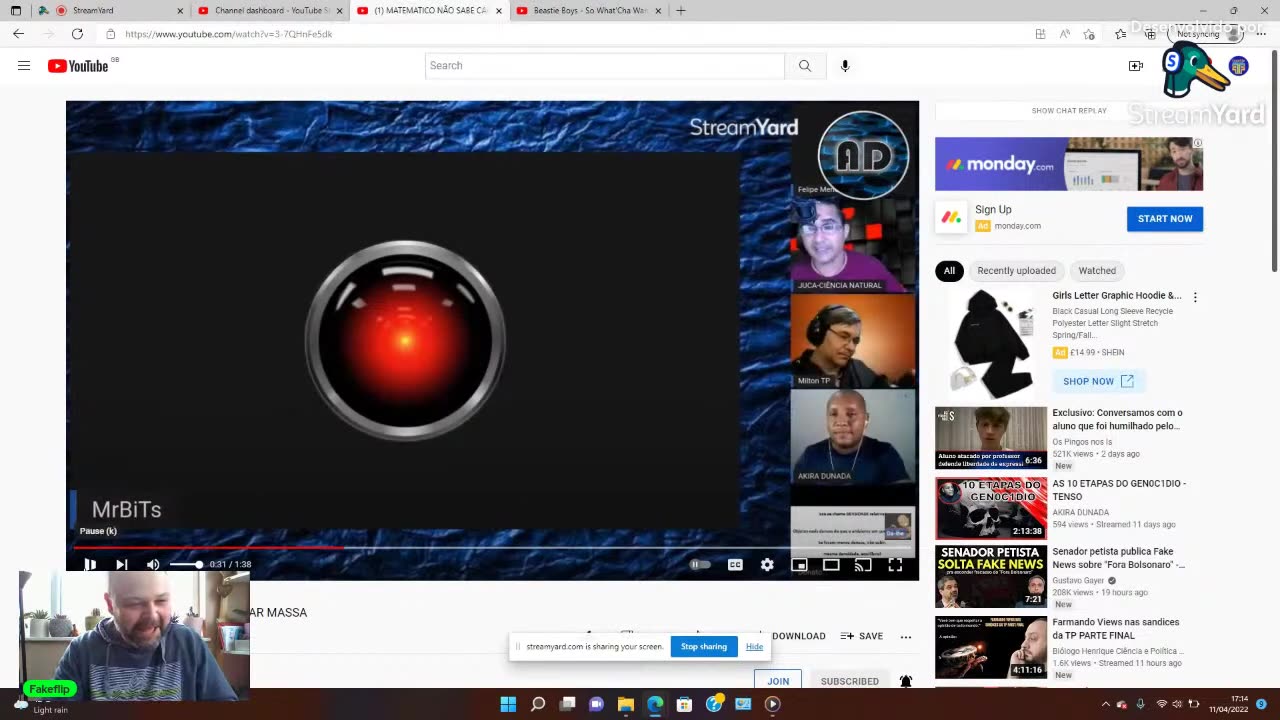Open File Explorer from the taskbar
The height and width of the screenshot is (720, 1280).
pyautogui.click(x=626, y=704)
